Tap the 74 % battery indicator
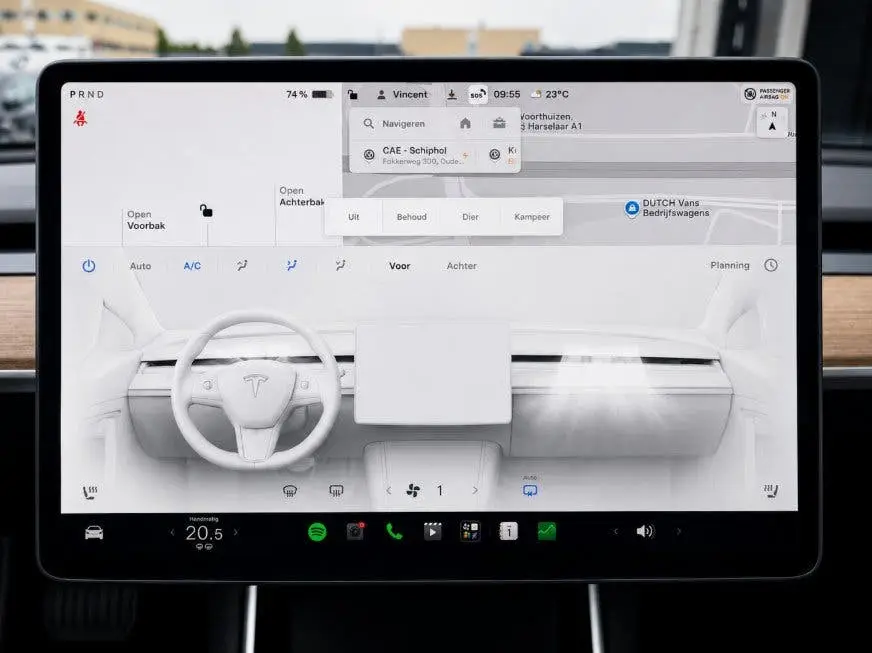Viewport: 872px width, 653px height. pyautogui.click(x=309, y=95)
